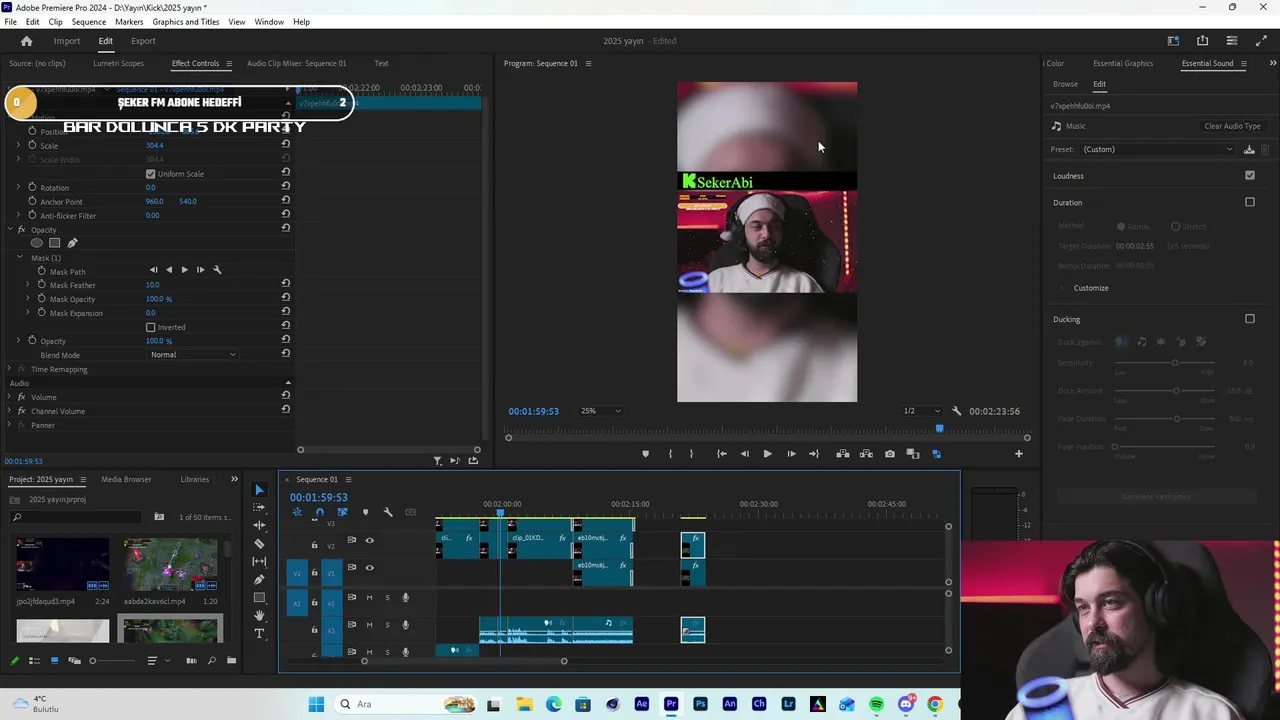
Task: Click the Clear Audio Type button
Action: 1232,126
